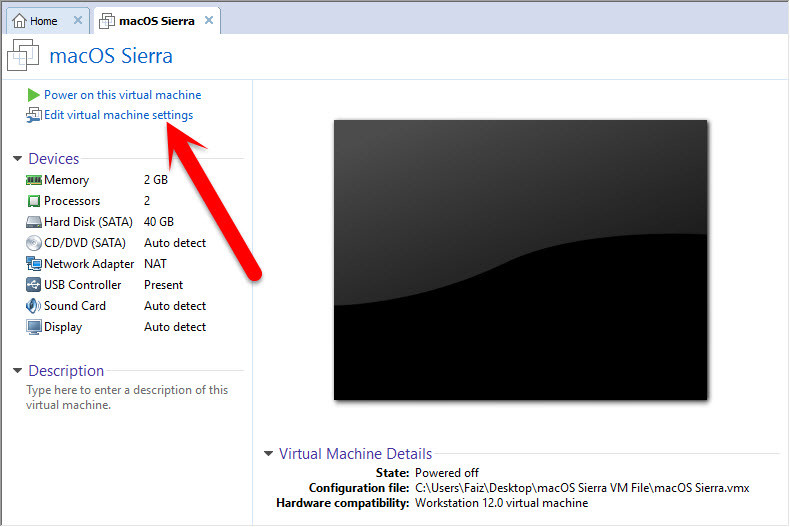Select the Memory device row label

click(67, 180)
